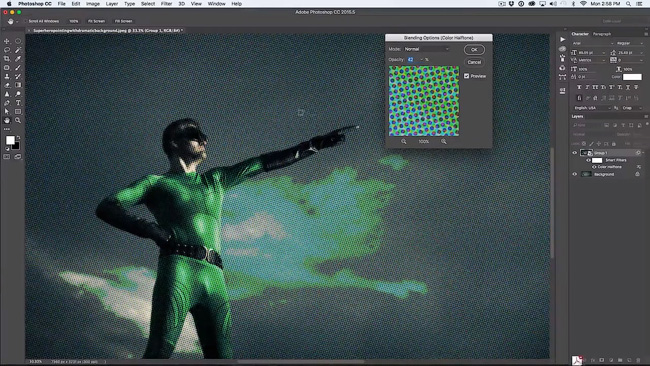Image resolution: width=650 pixels, height=366 pixels.
Task: Select the Brush tool
Action: pos(18,68)
